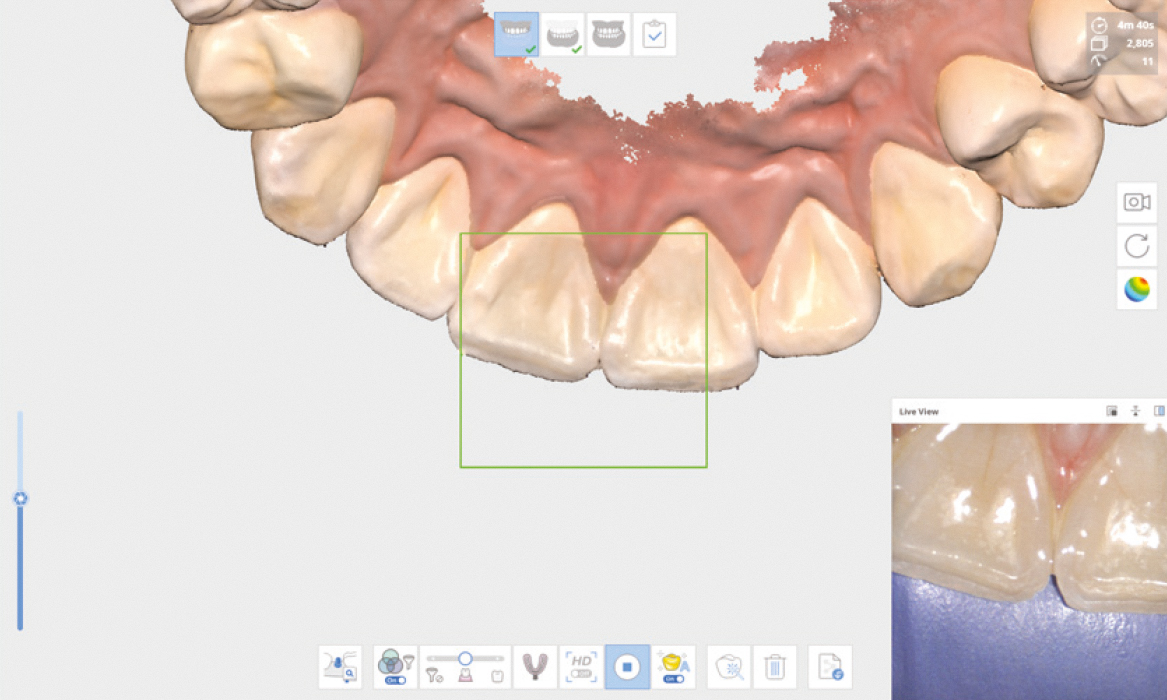Screen dimensions: 1167x700
Task: Click the document share export icon
Action: tap(830, 667)
